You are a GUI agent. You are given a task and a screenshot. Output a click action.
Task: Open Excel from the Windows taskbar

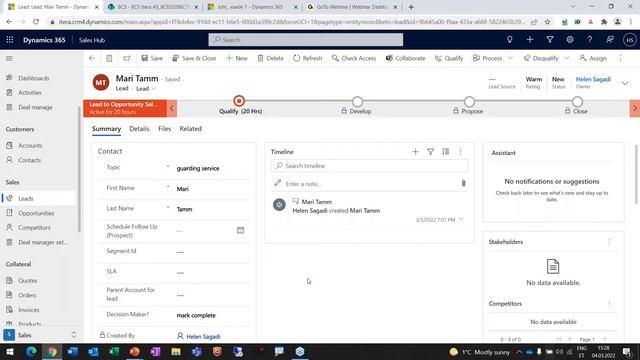114,351
